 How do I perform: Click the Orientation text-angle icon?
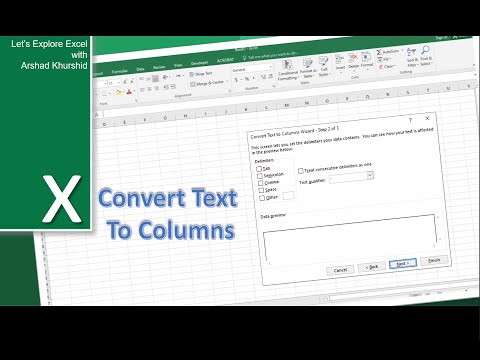(x=165, y=77)
